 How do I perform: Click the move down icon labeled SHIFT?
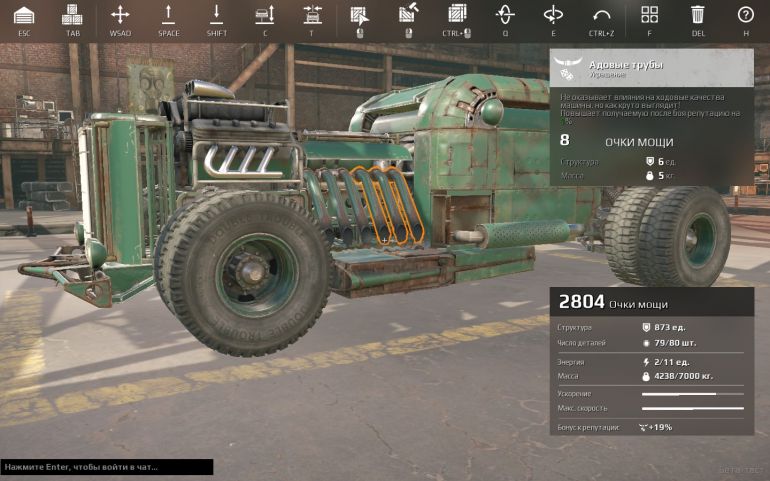pos(216,15)
